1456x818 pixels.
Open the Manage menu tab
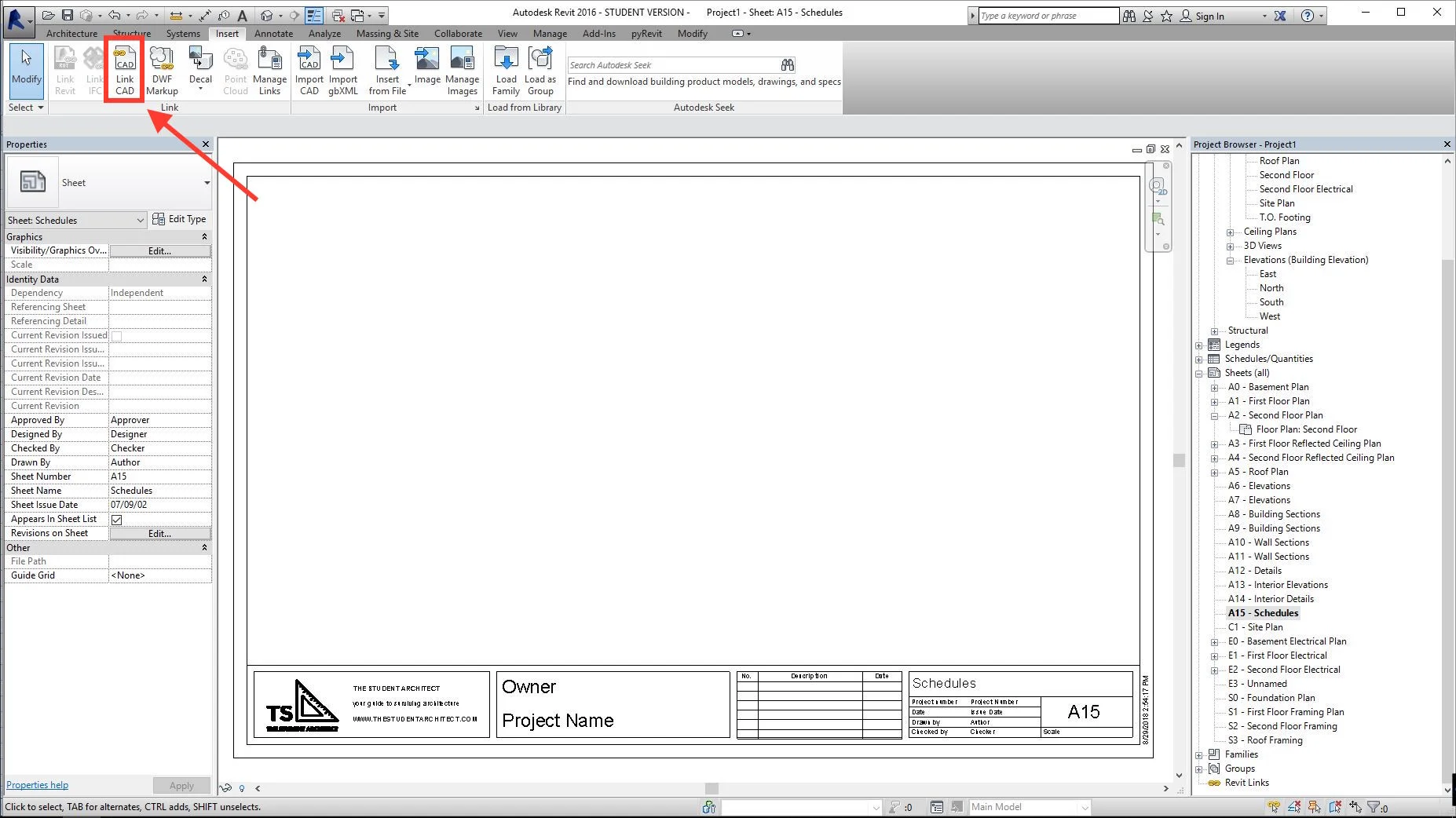pos(549,33)
